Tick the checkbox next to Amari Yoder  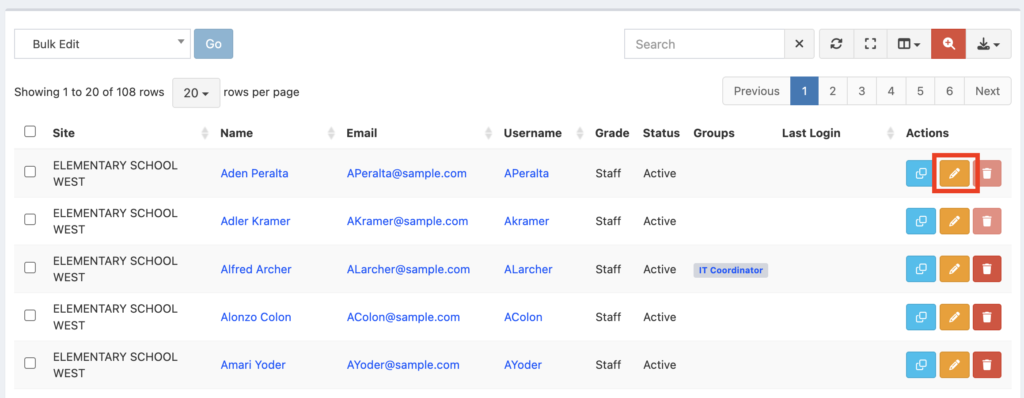pyautogui.click(x=30, y=363)
